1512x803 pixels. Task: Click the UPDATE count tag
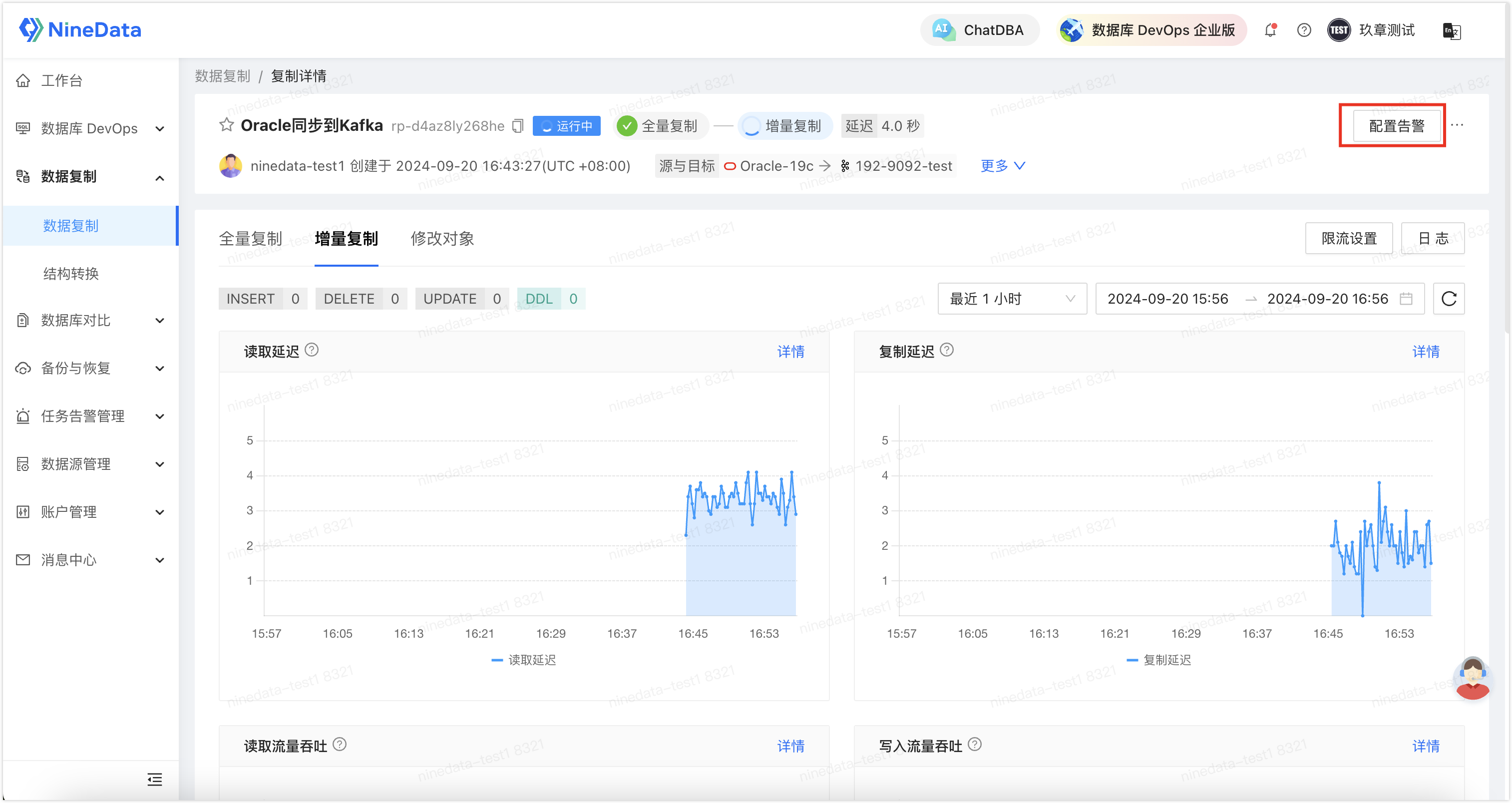click(x=462, y=299)
